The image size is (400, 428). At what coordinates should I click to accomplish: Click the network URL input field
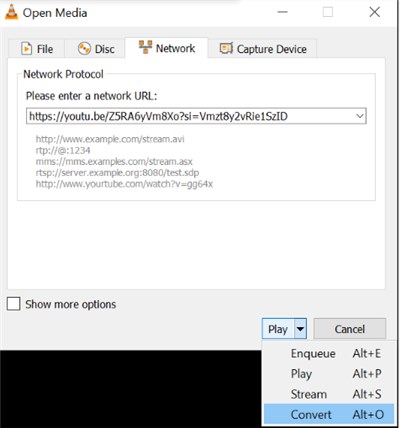(196, 116)
